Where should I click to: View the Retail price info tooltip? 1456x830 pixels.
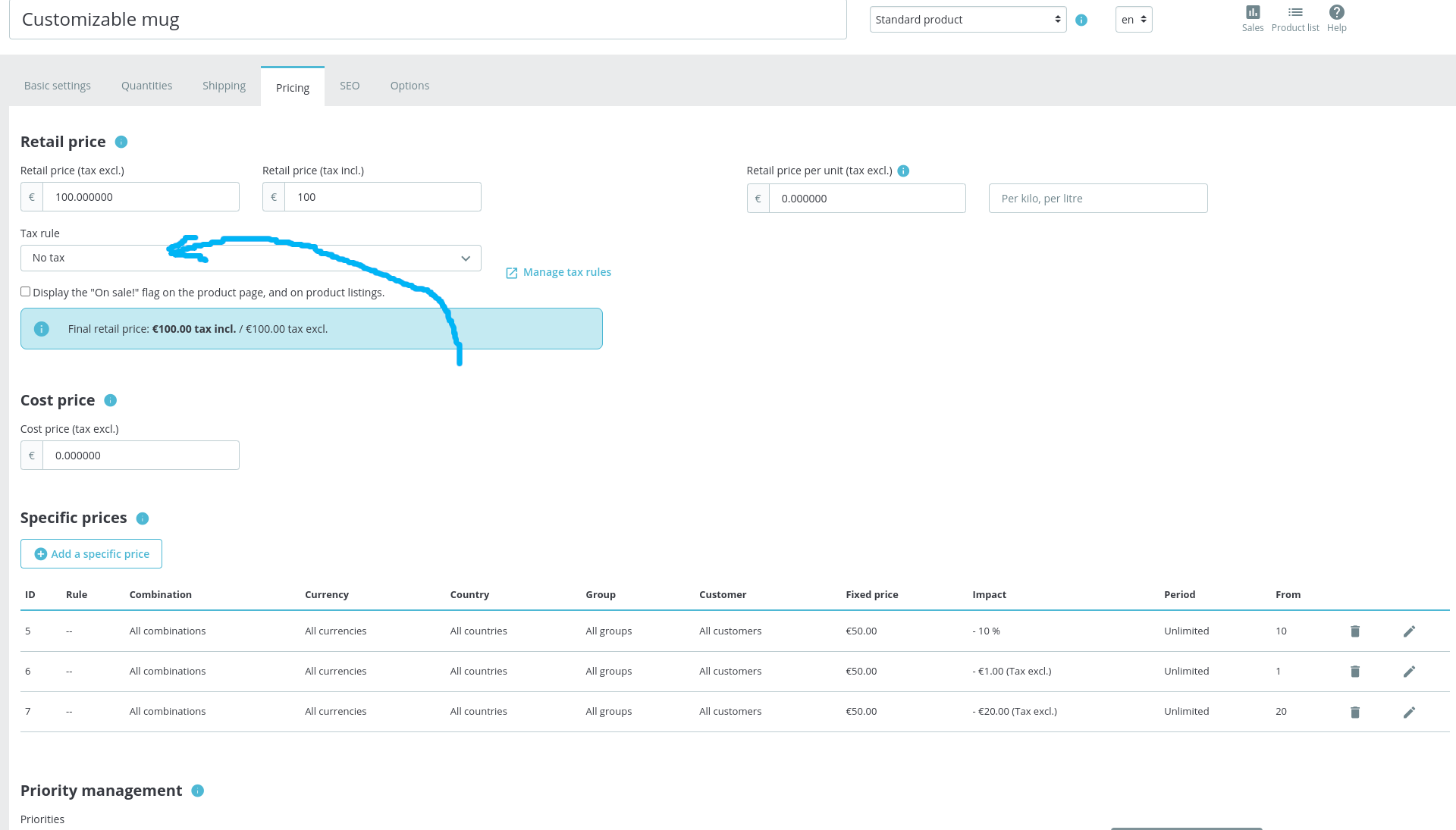point(121,142)
